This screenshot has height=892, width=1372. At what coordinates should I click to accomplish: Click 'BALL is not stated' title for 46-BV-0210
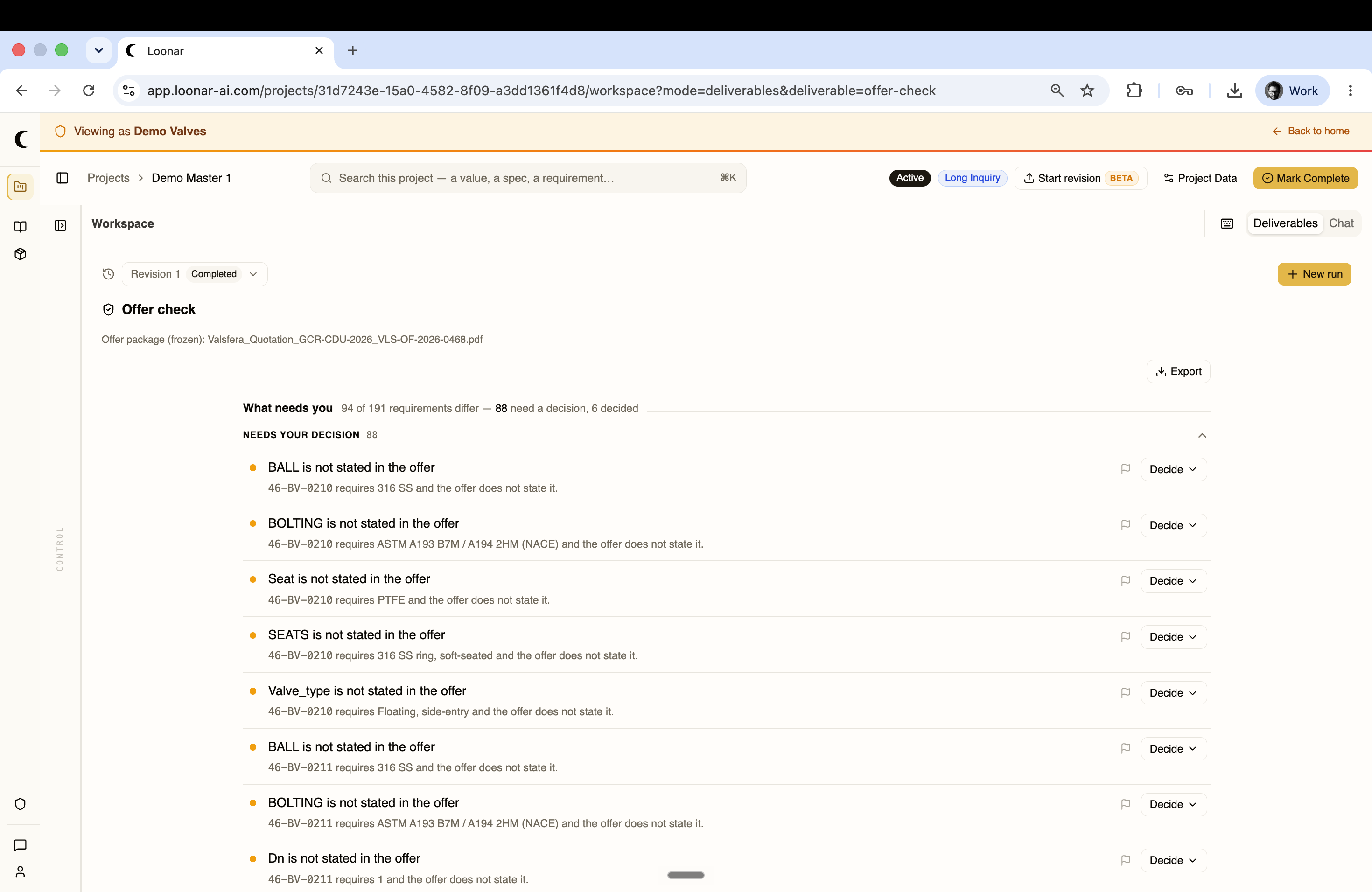click(x=351, y=467)
